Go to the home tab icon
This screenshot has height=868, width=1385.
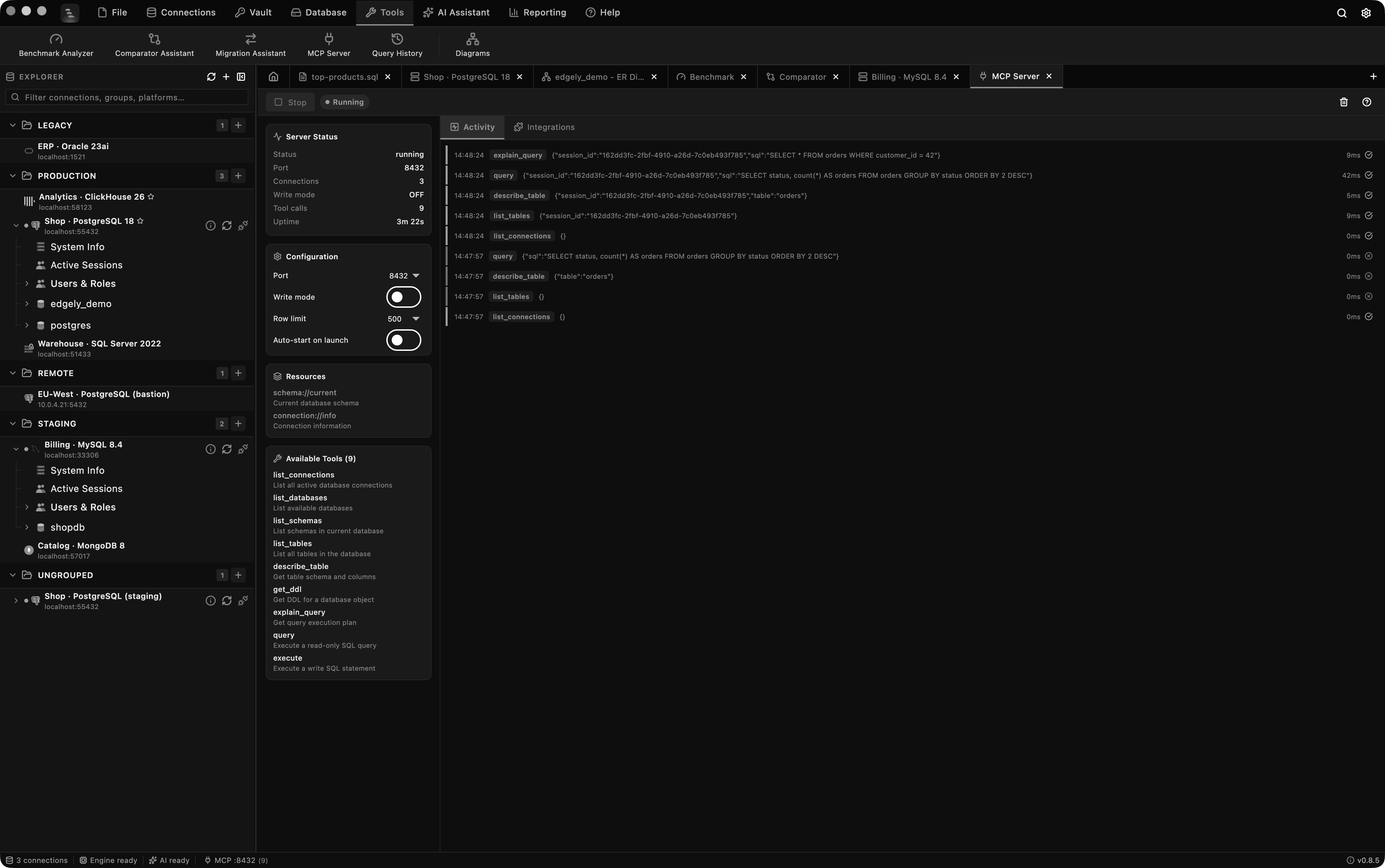pos(273,76)
